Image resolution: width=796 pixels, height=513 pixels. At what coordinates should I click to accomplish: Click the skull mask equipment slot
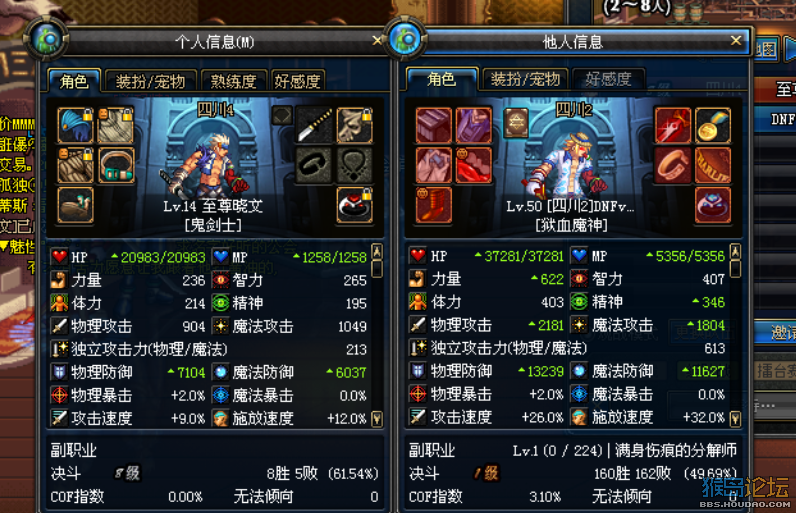354,125
